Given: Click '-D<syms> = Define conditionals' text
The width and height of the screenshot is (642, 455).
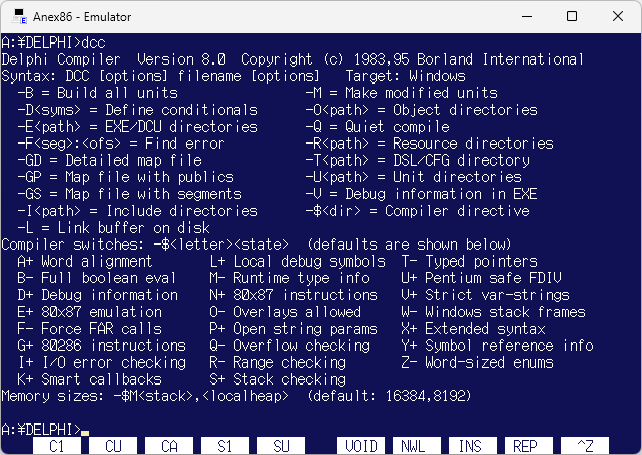Looking at the screenshot, I should coord(138,110).
